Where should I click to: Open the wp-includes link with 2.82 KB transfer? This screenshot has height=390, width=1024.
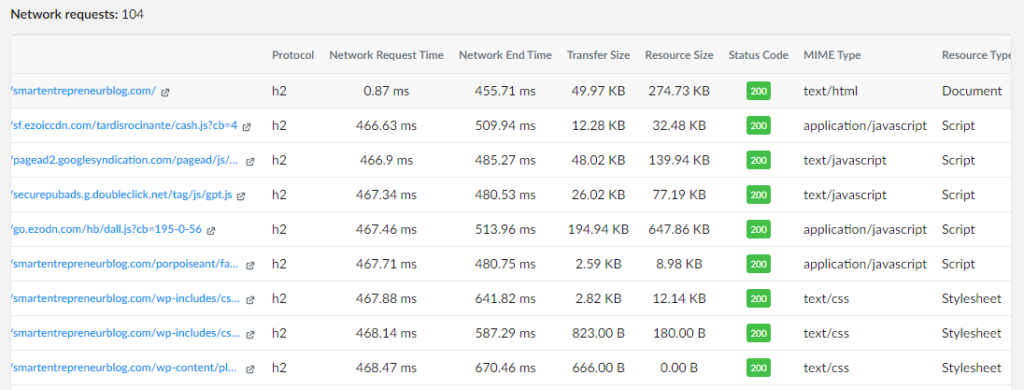[x=125, y=299]
